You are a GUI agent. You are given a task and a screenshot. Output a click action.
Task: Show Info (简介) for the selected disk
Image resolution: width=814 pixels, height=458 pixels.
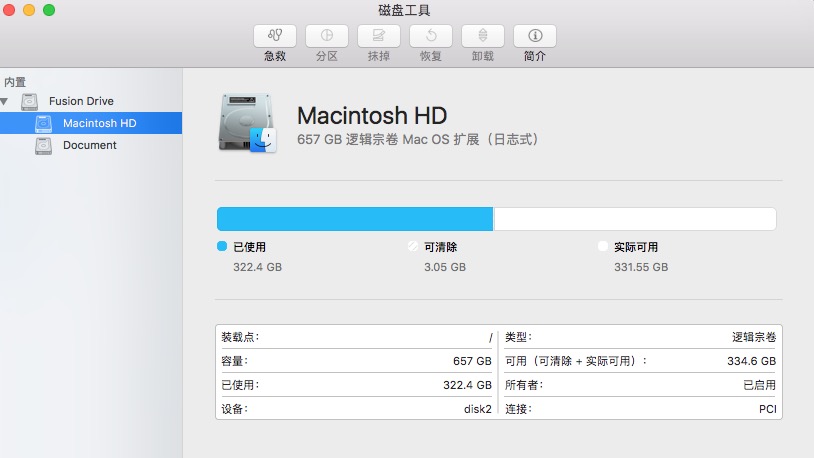[x=535, y=36]
